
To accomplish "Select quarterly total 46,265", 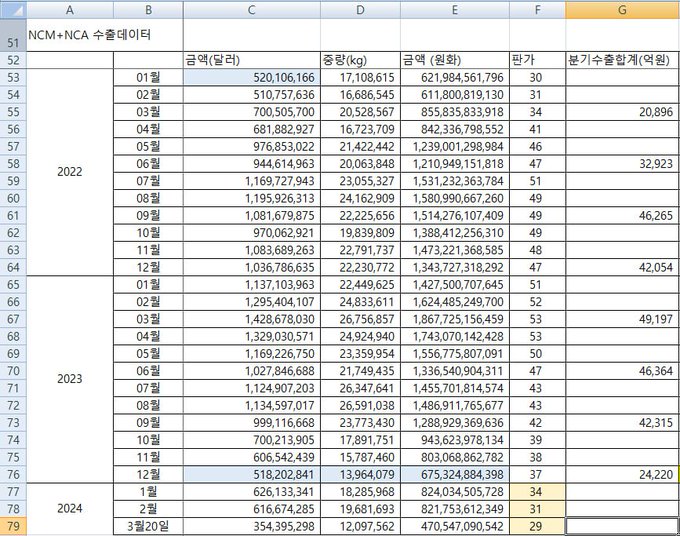I will 622,216.
